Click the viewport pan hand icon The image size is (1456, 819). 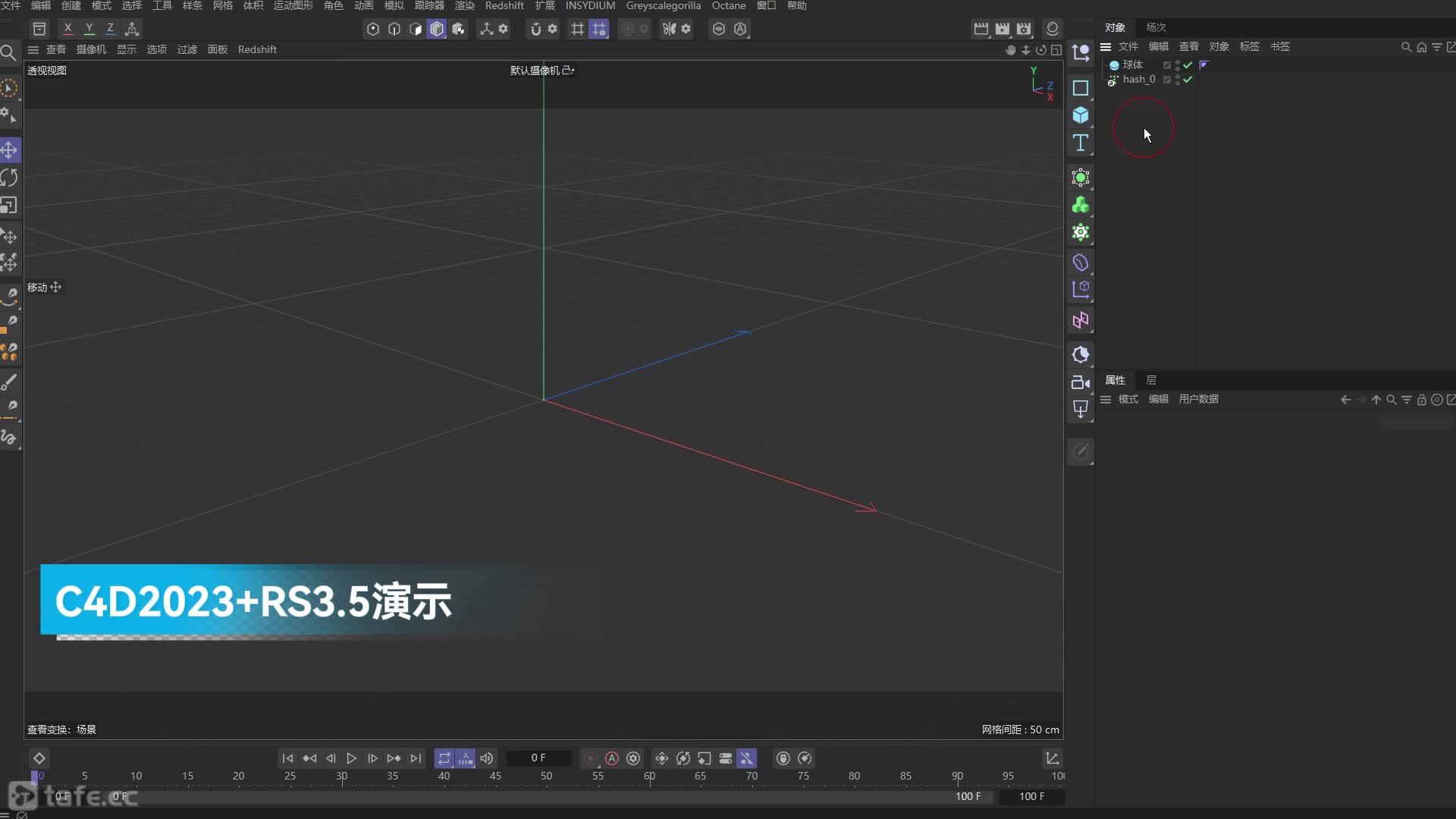click(x=1010, y=50)
